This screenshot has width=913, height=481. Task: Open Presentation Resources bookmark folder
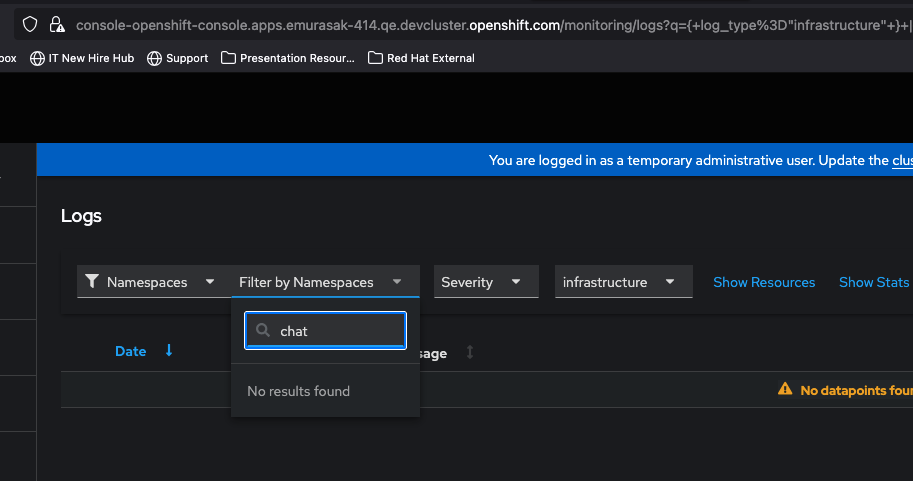(288, 58)
